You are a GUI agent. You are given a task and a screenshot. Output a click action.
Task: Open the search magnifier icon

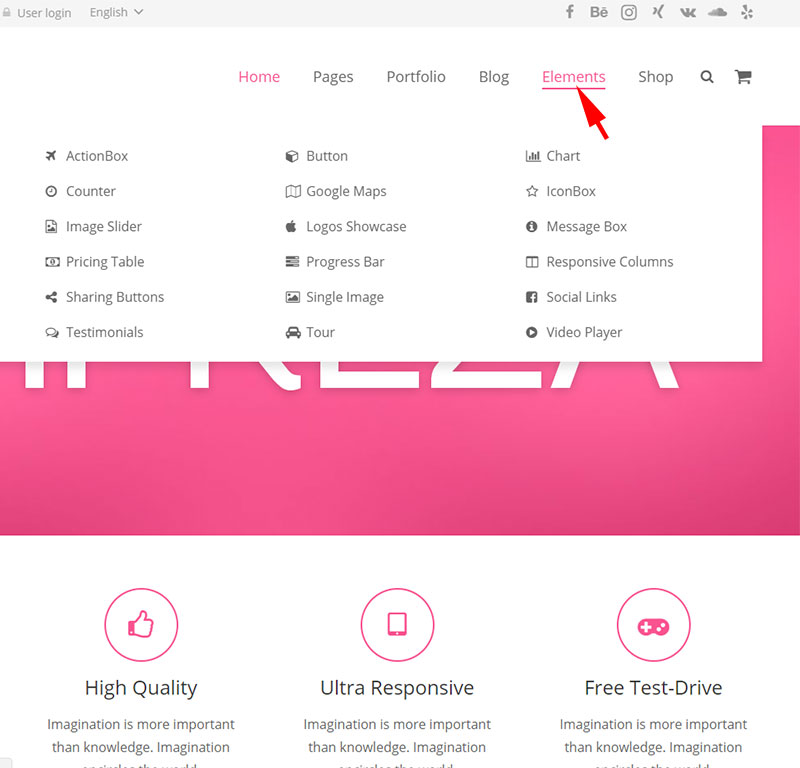click(x=707, y=77)
